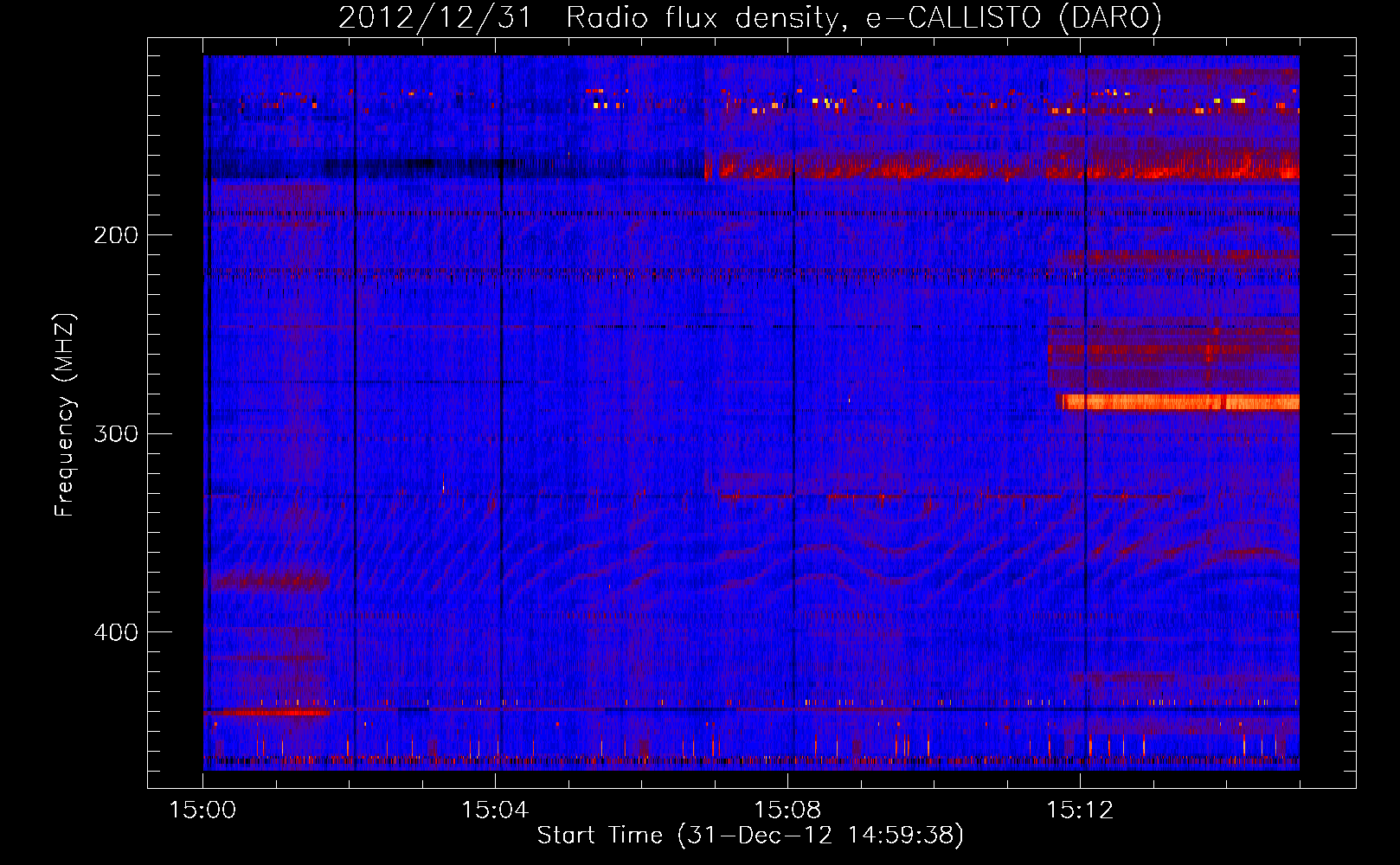Click the 400 frequency tick label
Viewport: 1400px width, 865px height.
click(116, 632)
